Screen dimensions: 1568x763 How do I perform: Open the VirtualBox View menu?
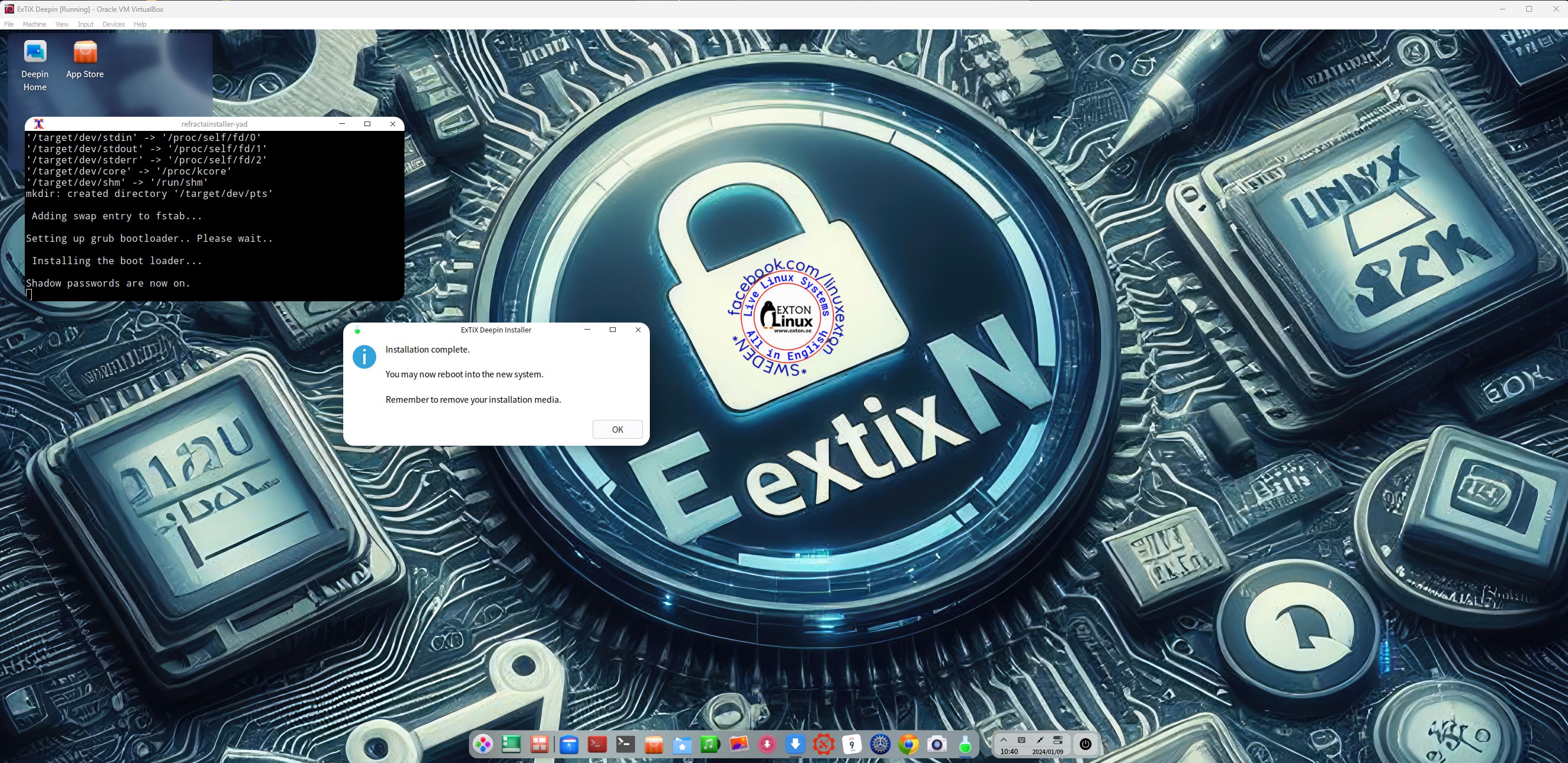coord(62,24)
